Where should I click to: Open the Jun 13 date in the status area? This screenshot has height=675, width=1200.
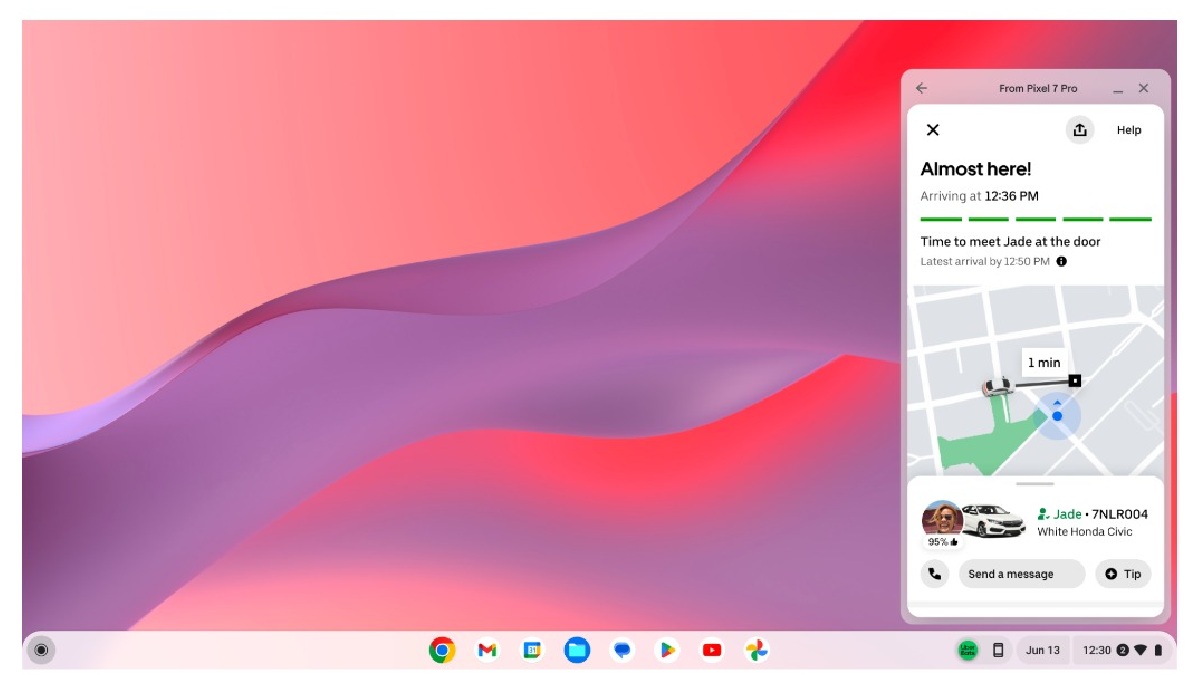1043,649
